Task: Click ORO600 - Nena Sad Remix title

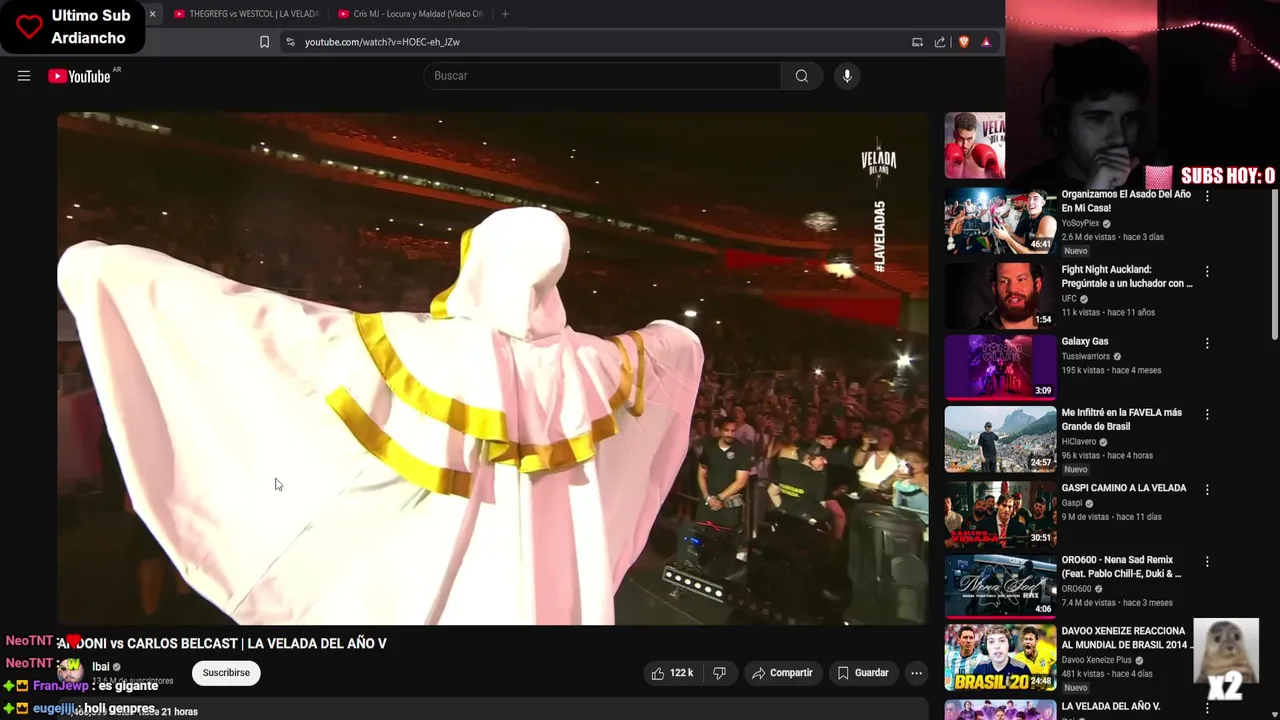Action: [x=1122, y=567]
